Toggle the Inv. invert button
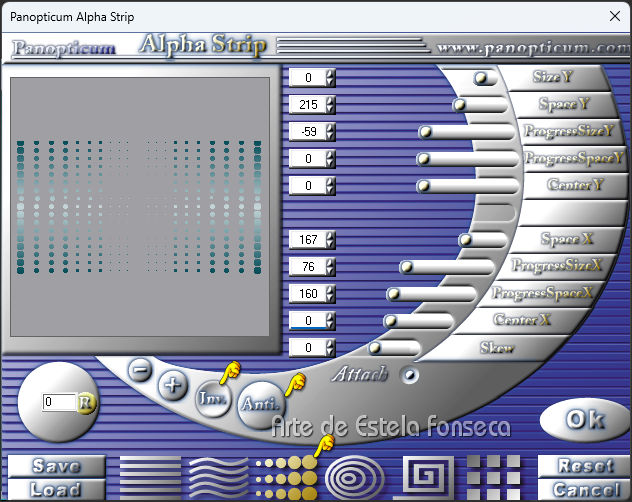 pos(213,398)
